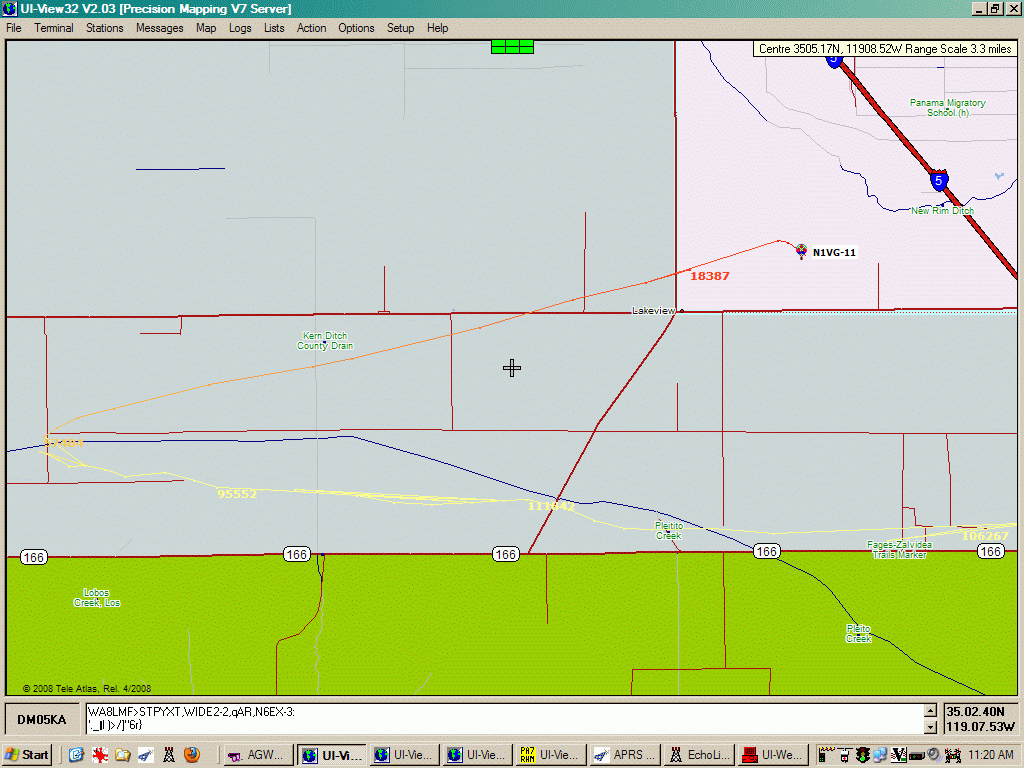Click the Lakeview town label on map
The width and height of the screenshot is (1024, 768).
click(652, 311)
